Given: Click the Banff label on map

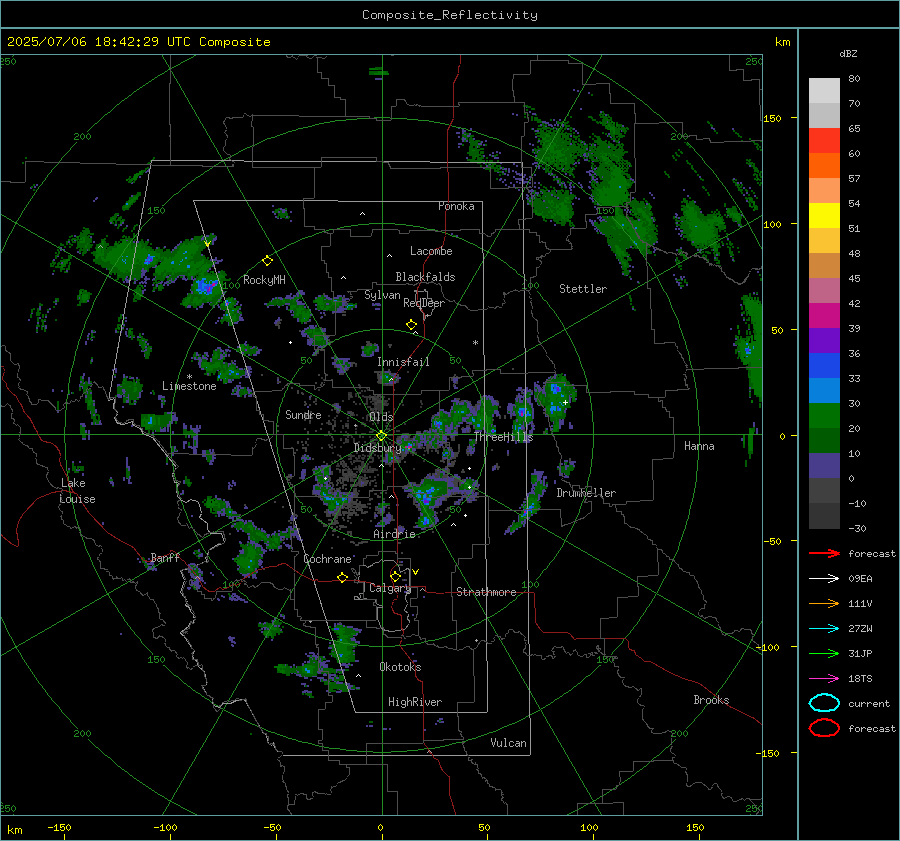Looking at the screenshot, I should click(x=165, y=558).
